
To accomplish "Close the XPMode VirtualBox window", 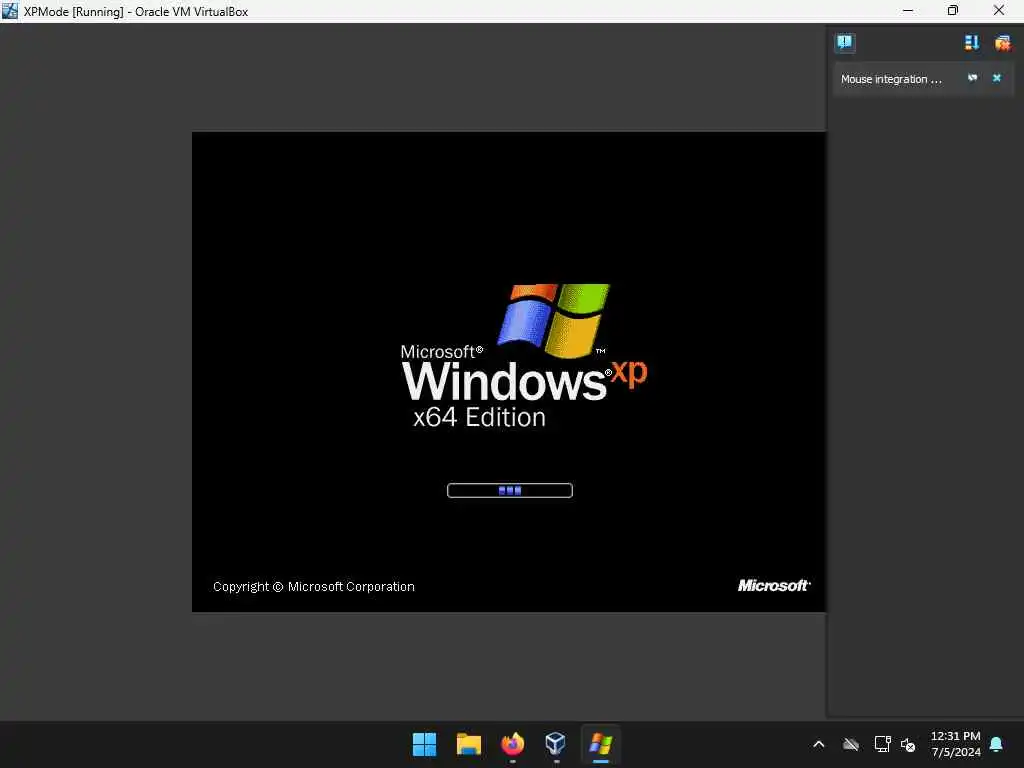I will [999, 11].
